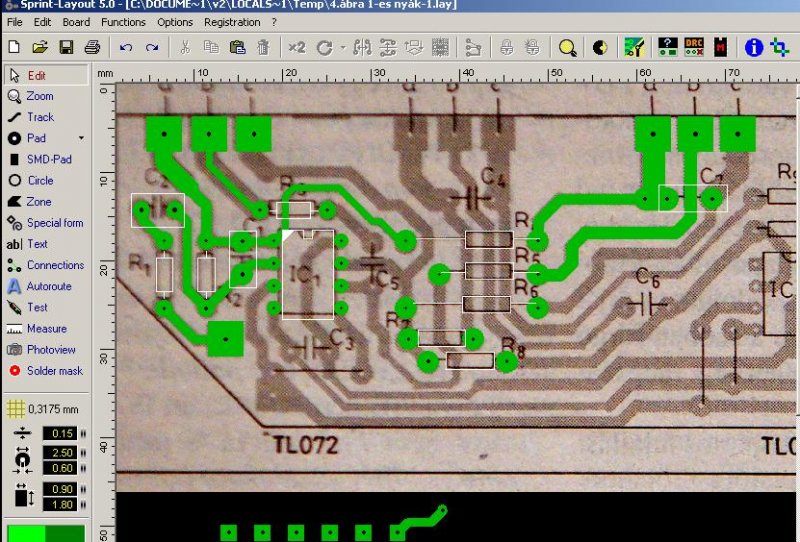800x542 pixels.
Task: Select the SMD-Pad tool
Action: click(46, 159)
